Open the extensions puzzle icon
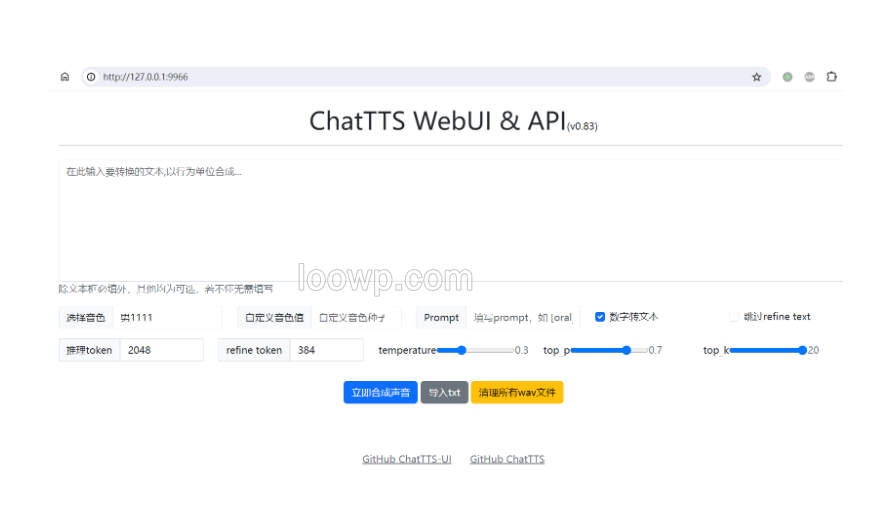This screenshot has height=529, width=877. point(832,77)
